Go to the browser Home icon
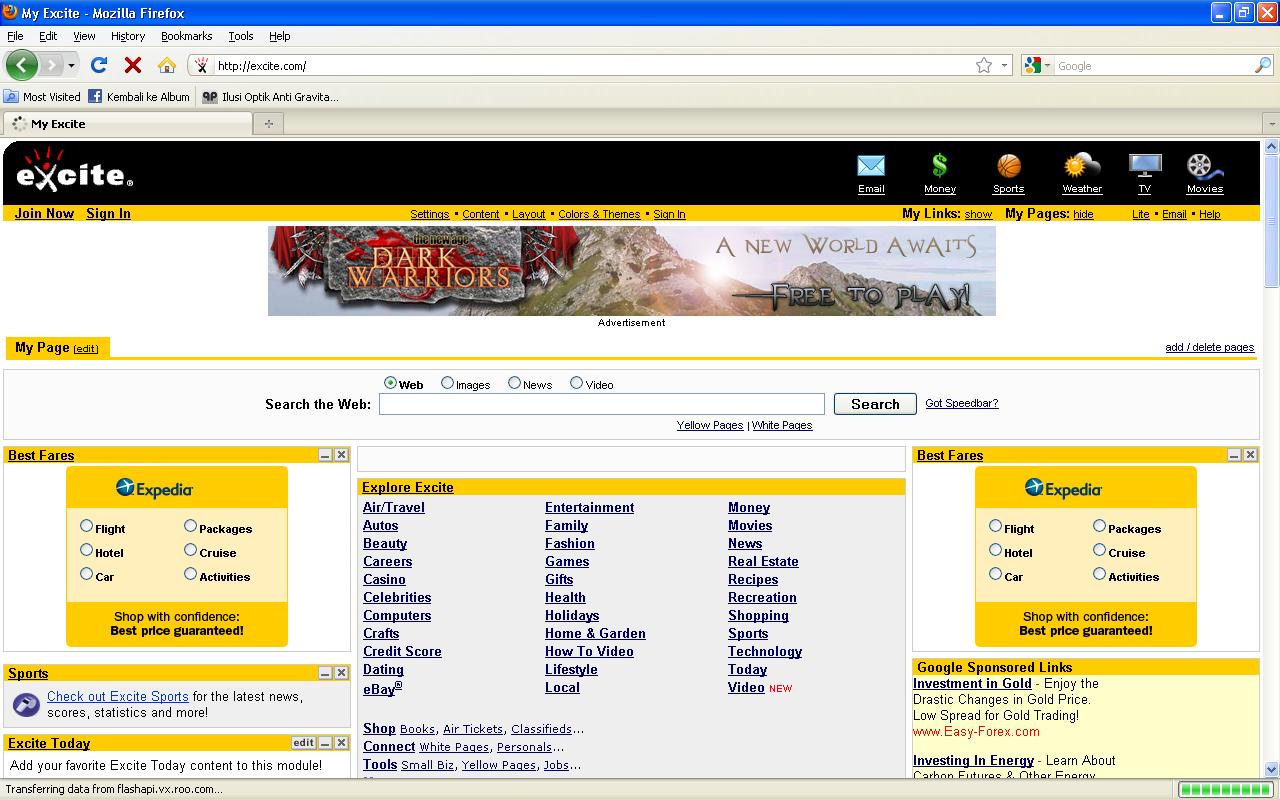 pyautogui.click(x=167, y=65)
